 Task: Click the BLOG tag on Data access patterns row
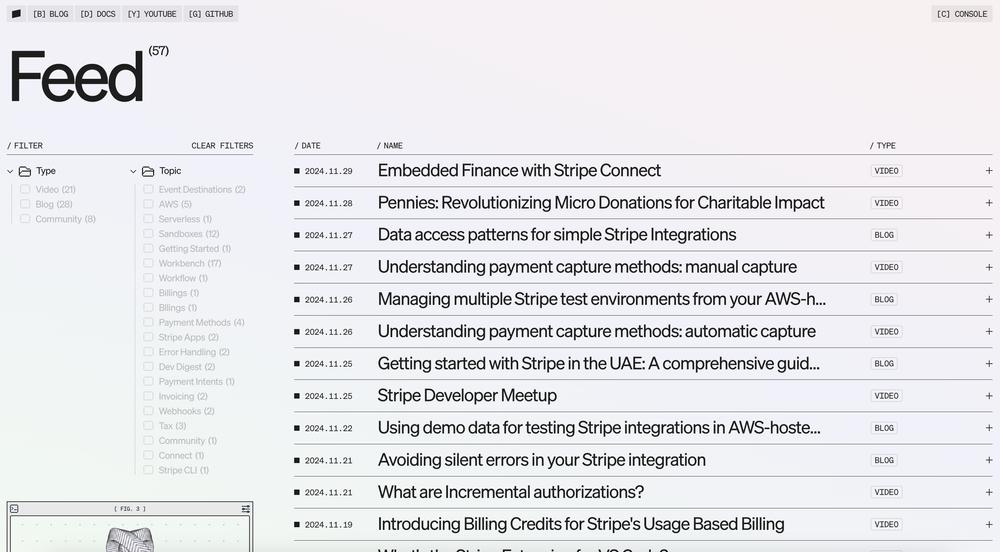coord(884,235)
